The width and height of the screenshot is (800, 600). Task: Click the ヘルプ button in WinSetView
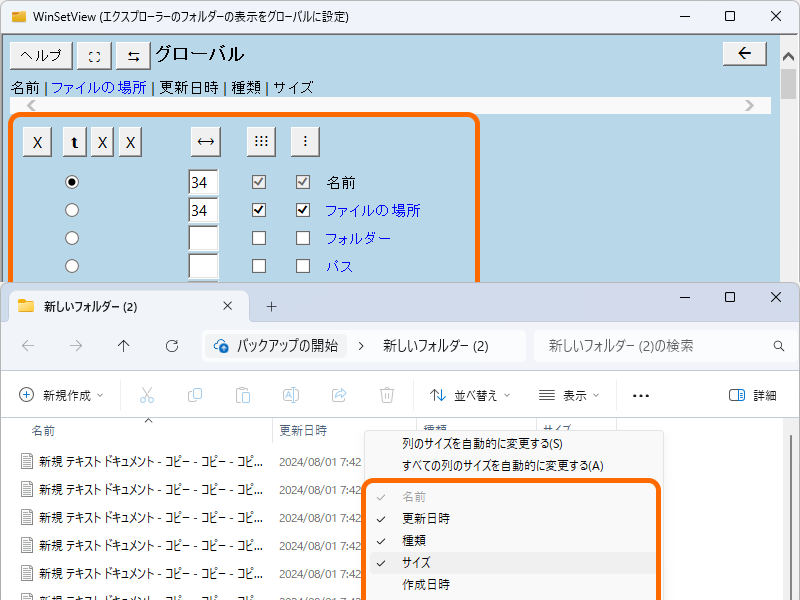pyautogui.click(x=40, y=55)
